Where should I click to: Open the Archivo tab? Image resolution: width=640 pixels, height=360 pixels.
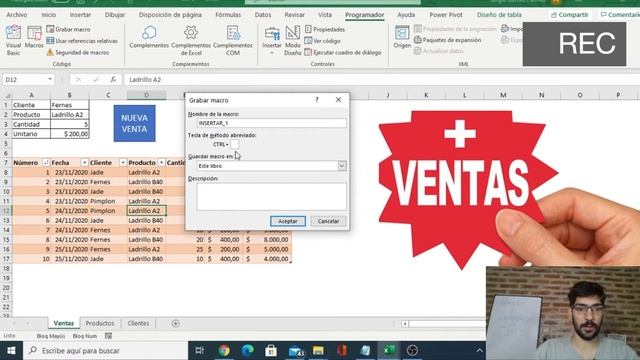point(17,15)
